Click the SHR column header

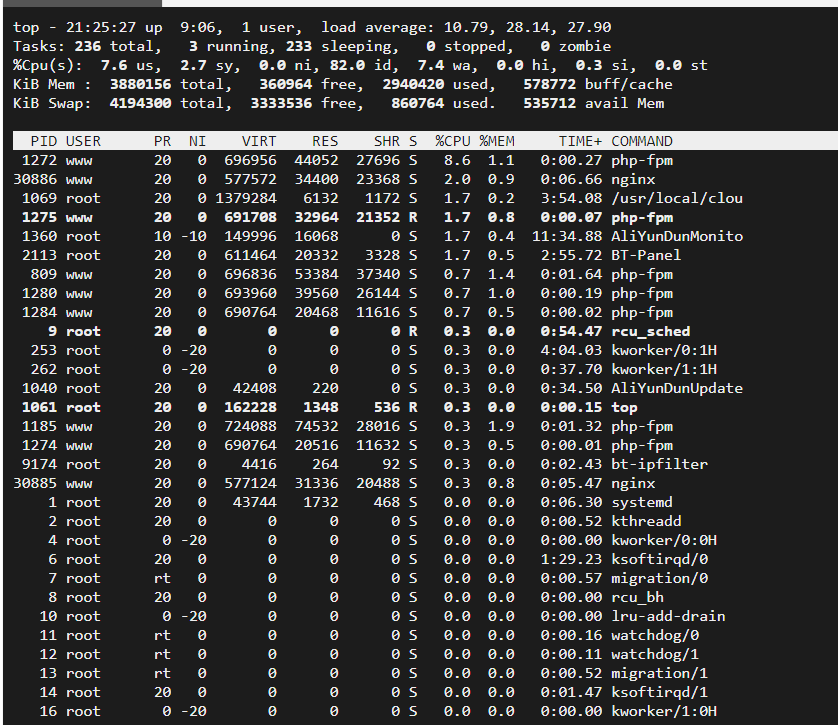pyautogui.click(x=386, y=141)
